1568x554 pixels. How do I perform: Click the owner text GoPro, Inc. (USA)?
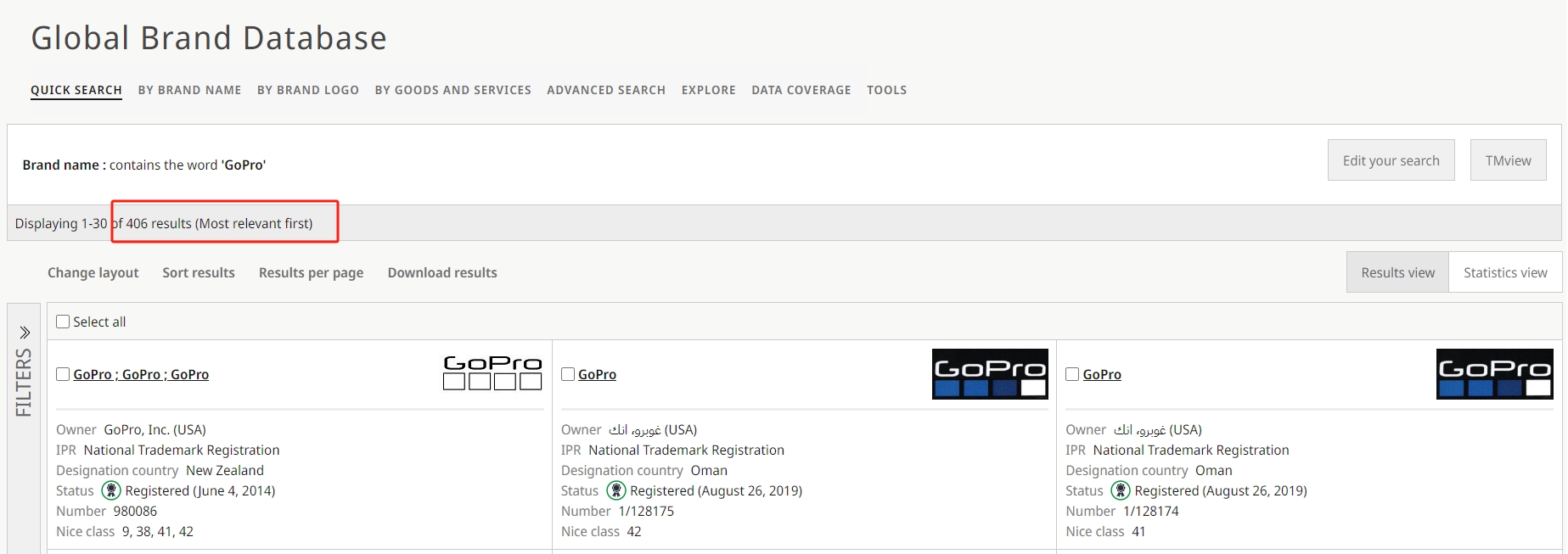click(155, 429)
